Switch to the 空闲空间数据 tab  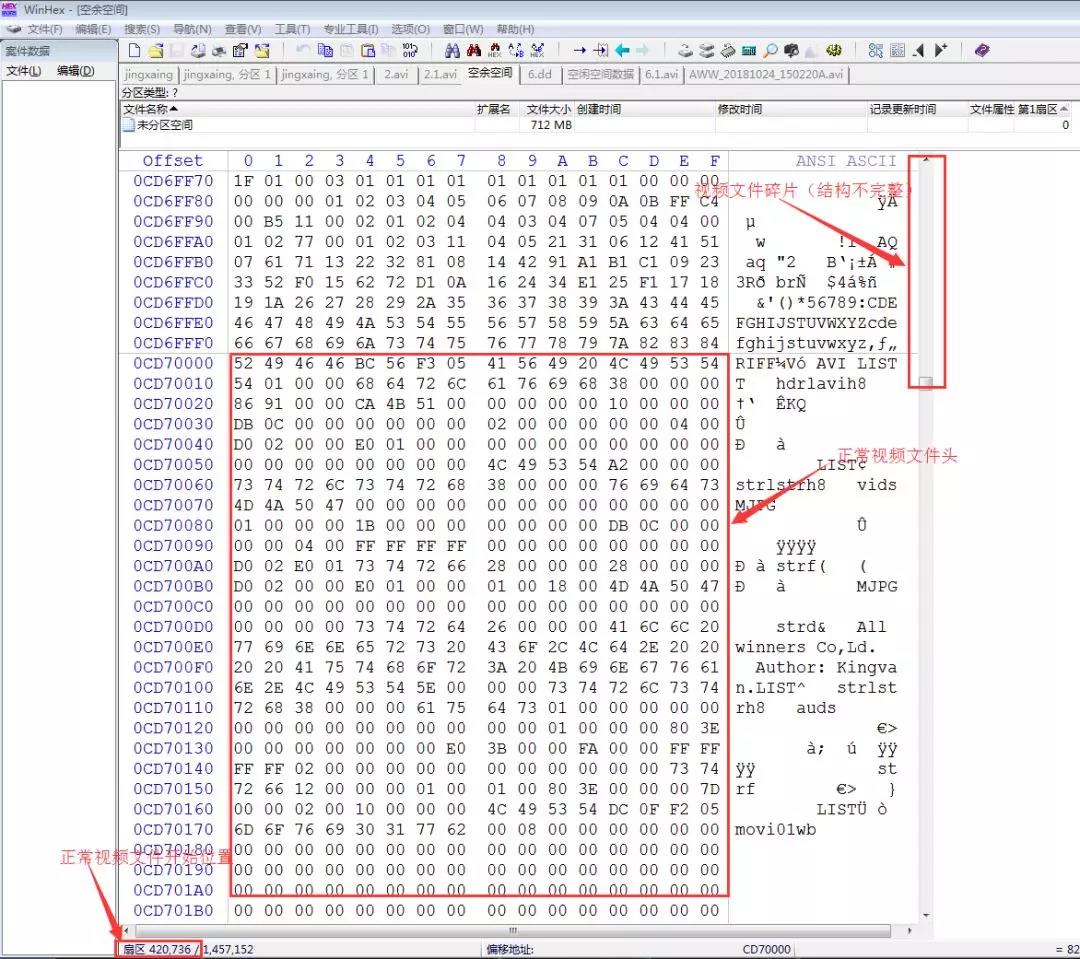pos(600,74)
